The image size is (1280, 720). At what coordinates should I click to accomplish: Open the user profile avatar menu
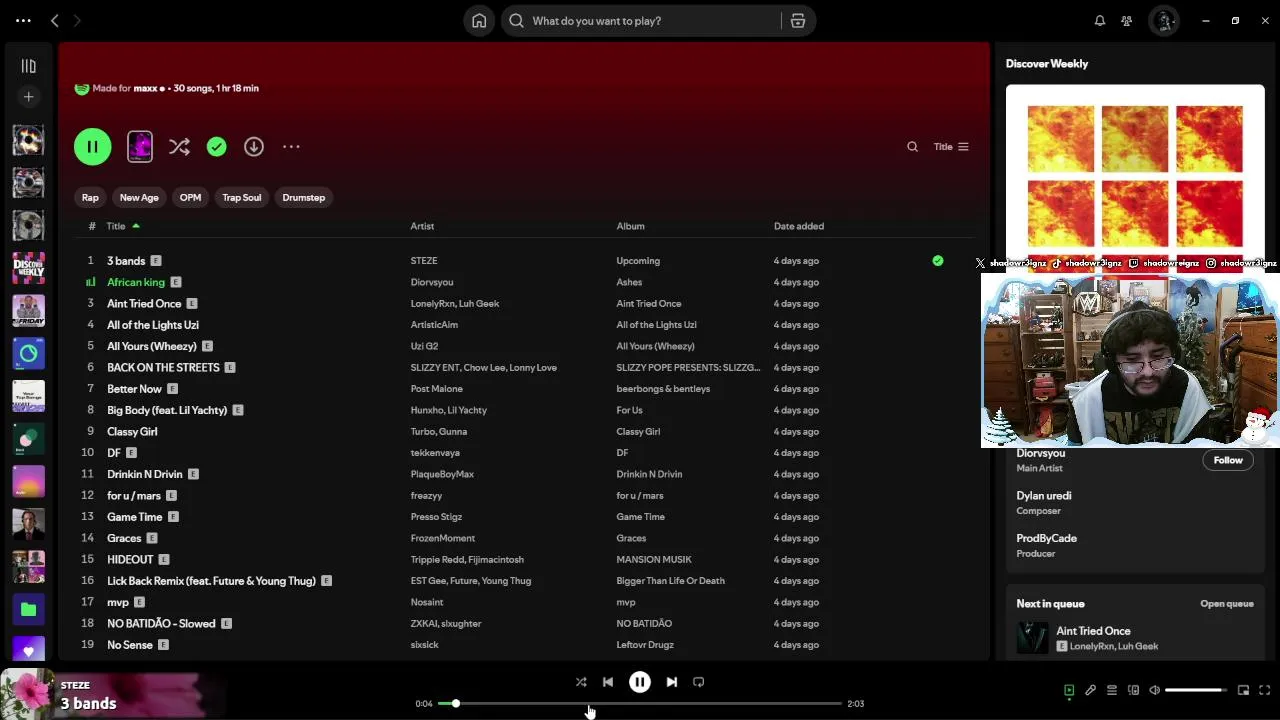tap(1164, 21)
